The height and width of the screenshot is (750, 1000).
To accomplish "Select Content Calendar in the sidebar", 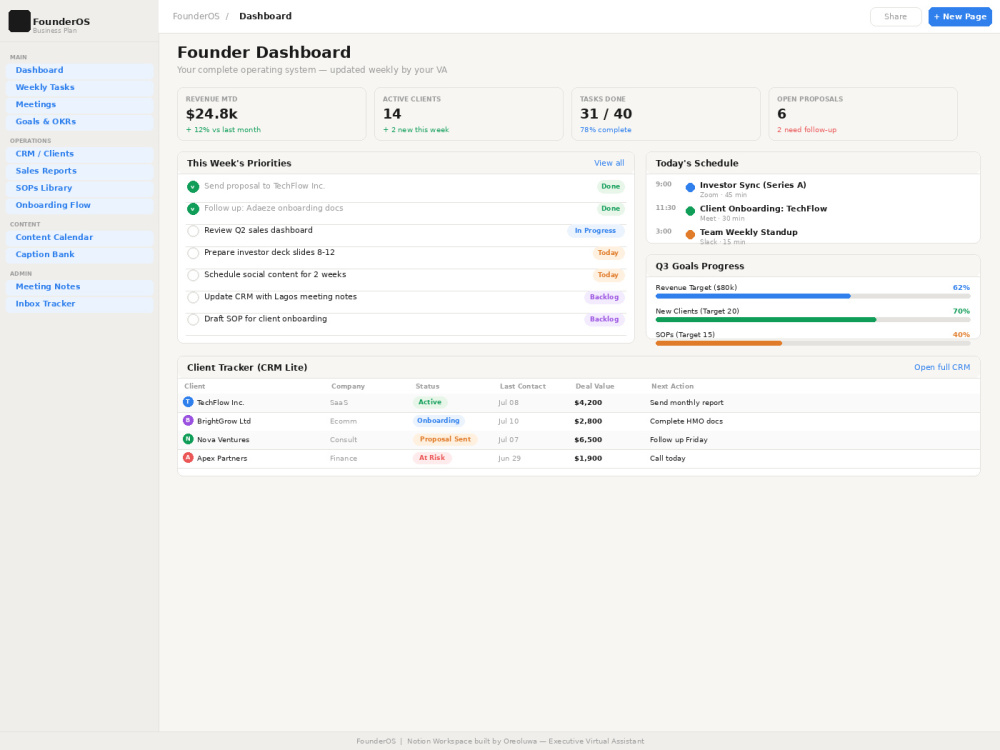I will (80, 237).
